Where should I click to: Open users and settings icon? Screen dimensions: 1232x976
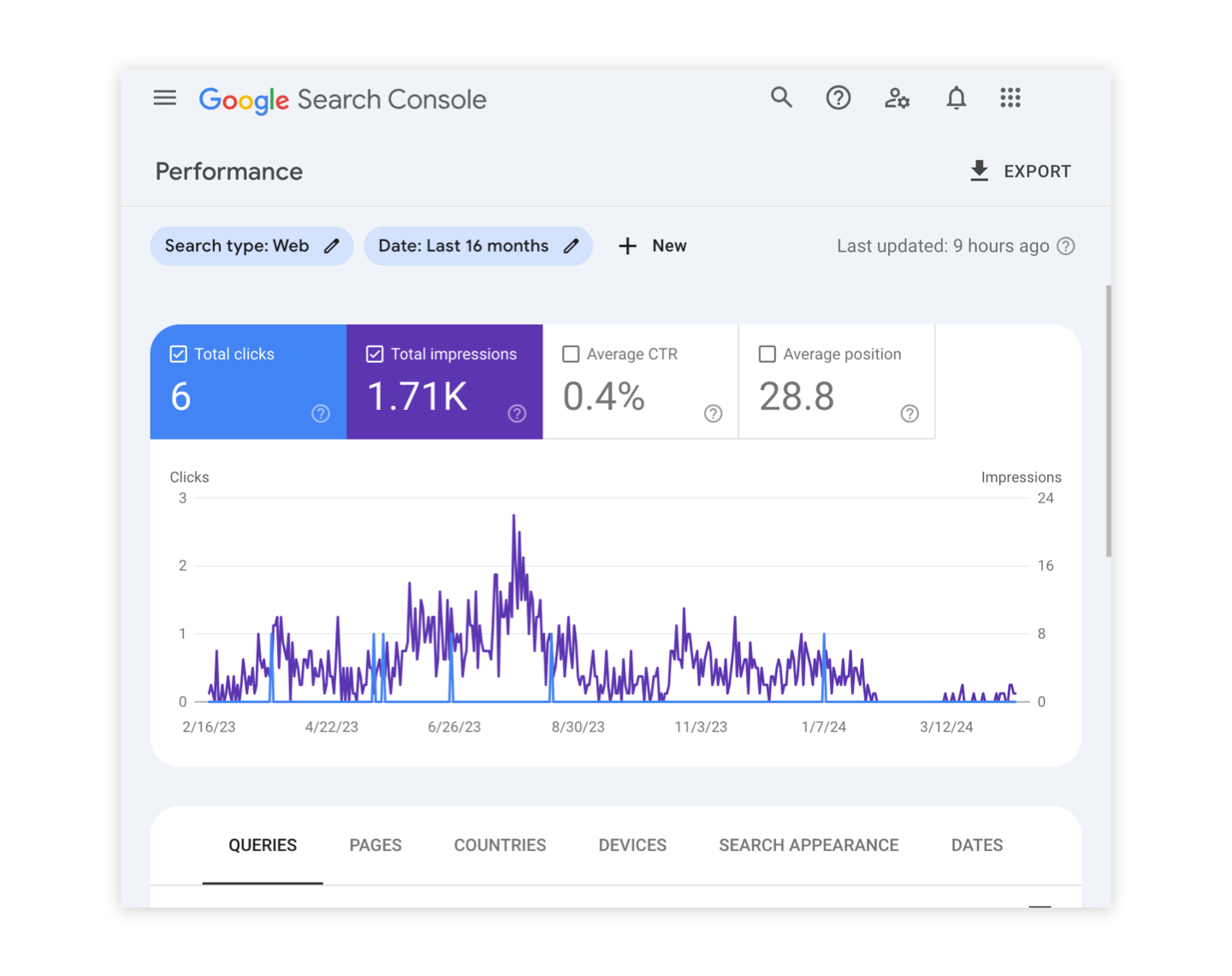897,98
